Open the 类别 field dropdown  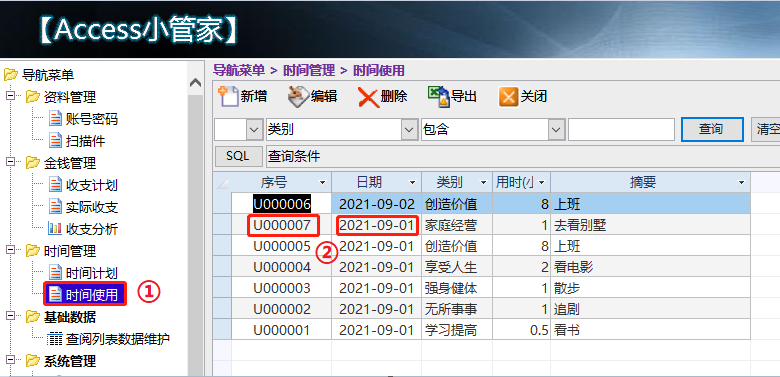click(409, 130)
